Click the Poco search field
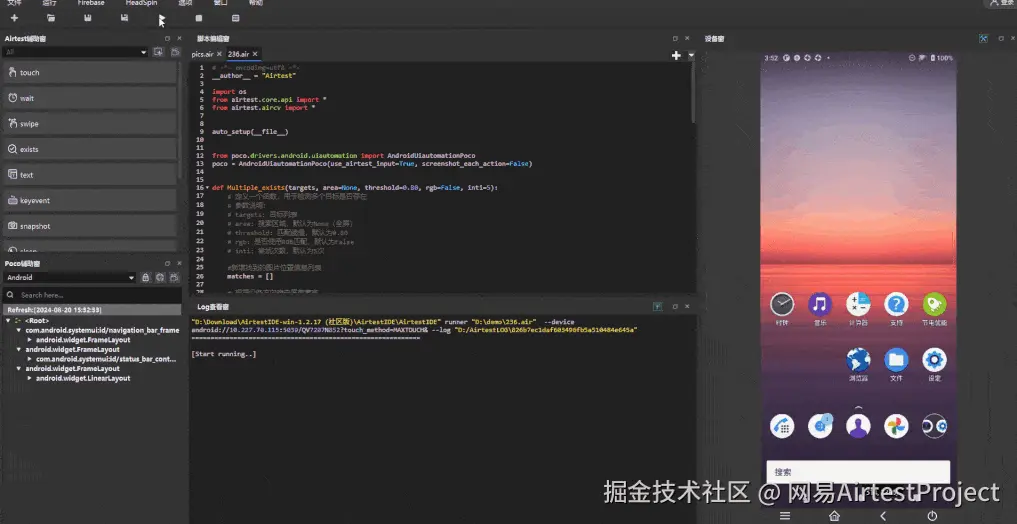The image size is (1017, 524). pos(92,295)
